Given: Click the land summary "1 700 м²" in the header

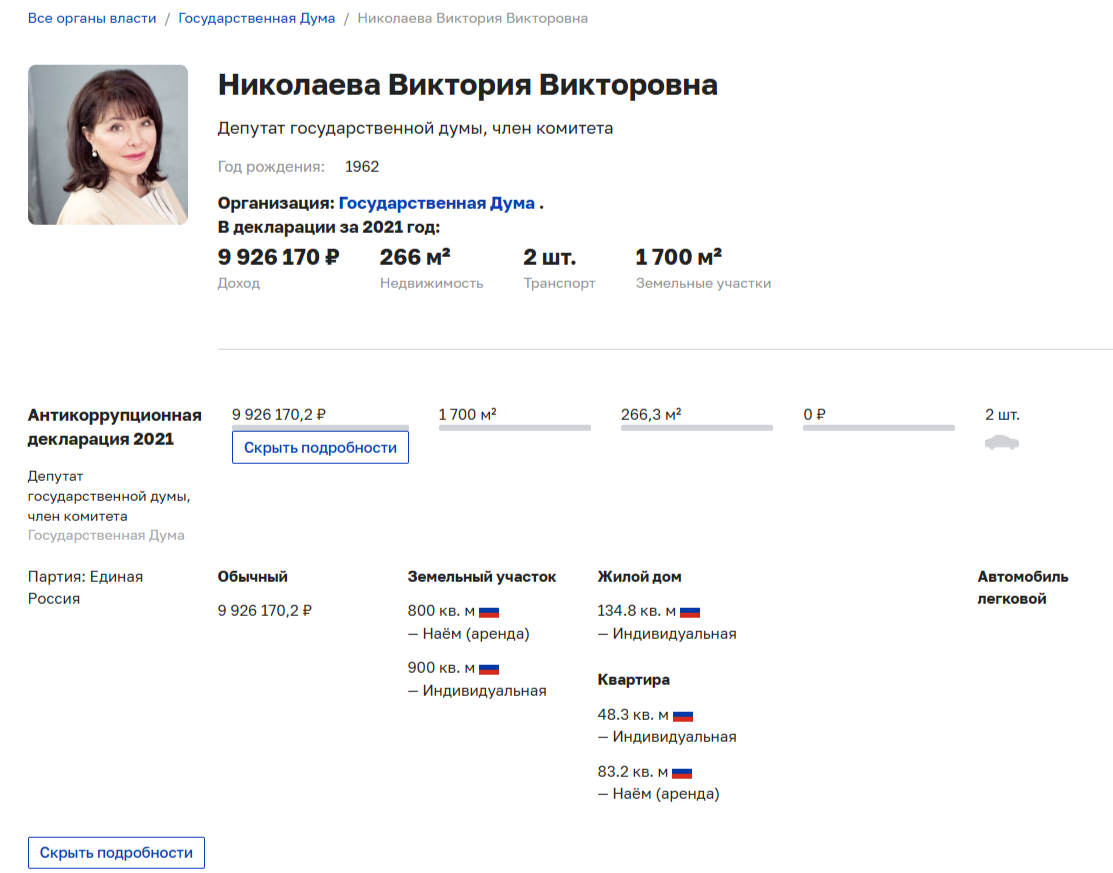Looking at the screenshot, I should (679, 257).
